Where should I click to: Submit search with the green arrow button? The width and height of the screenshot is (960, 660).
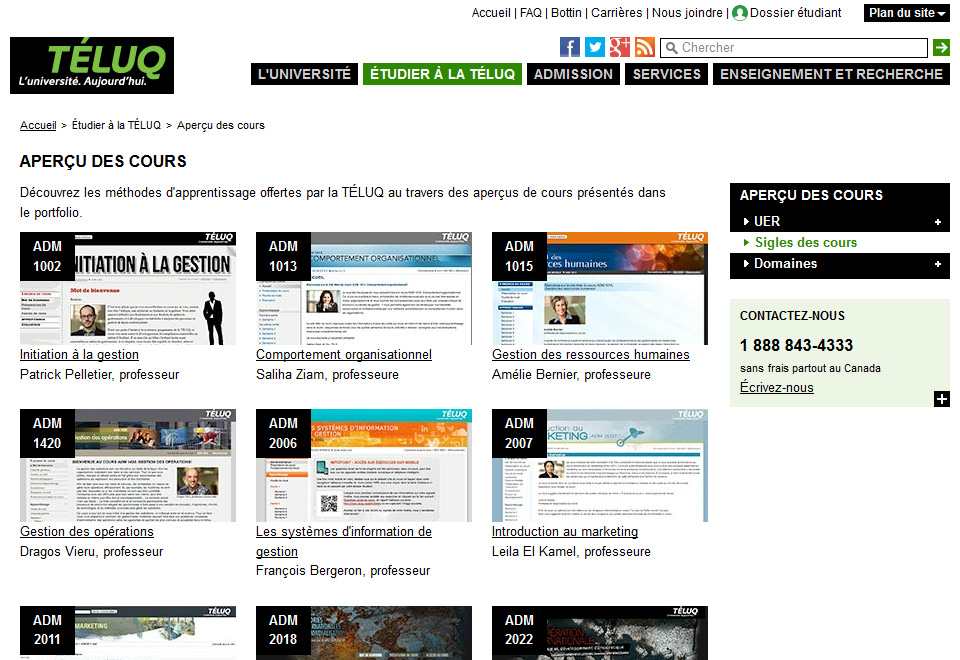pos(941,47)
